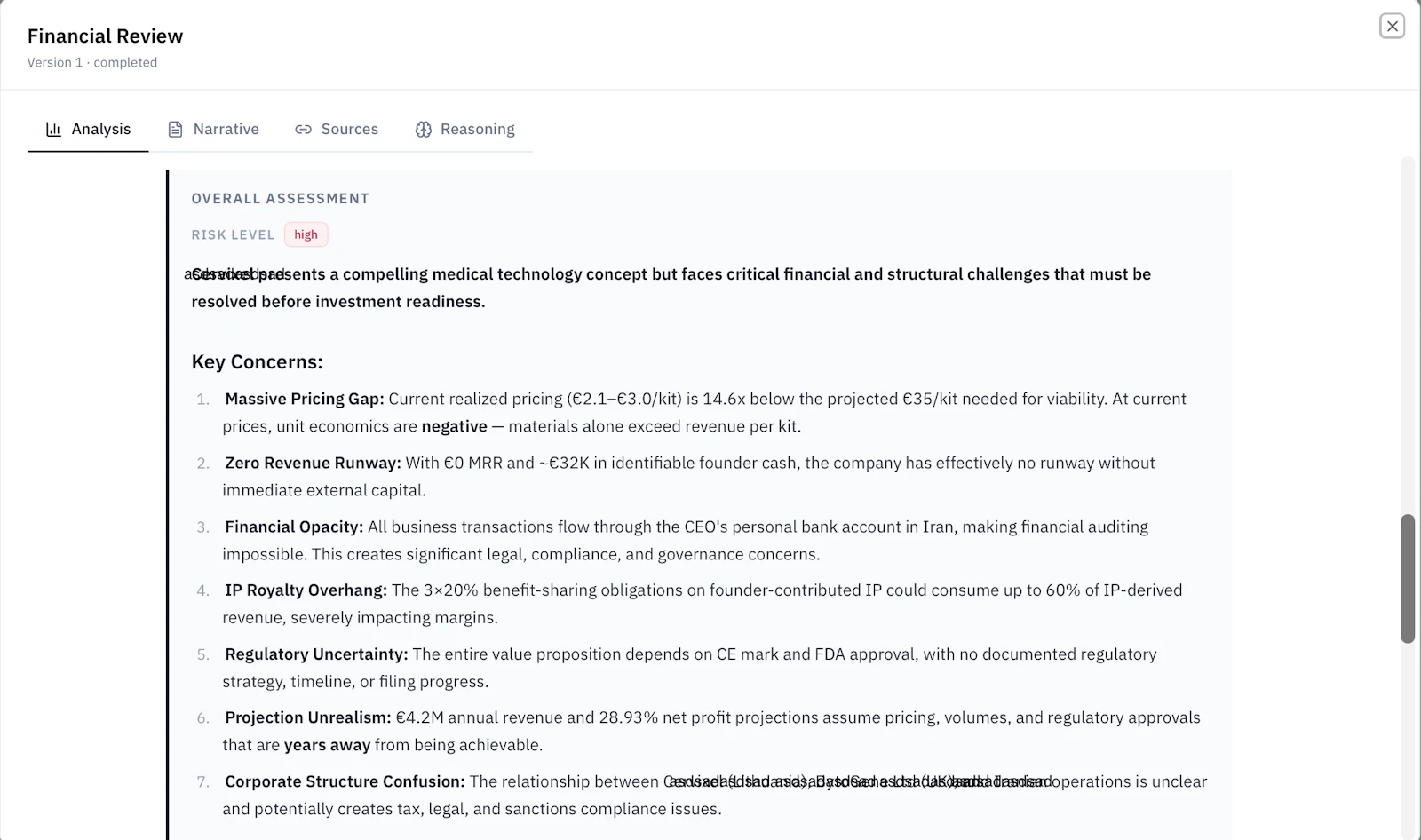Click the 'Zero Revenue Runway:' item
Image resolution: width=1421 pixels, height=840 pixels.
313,464
